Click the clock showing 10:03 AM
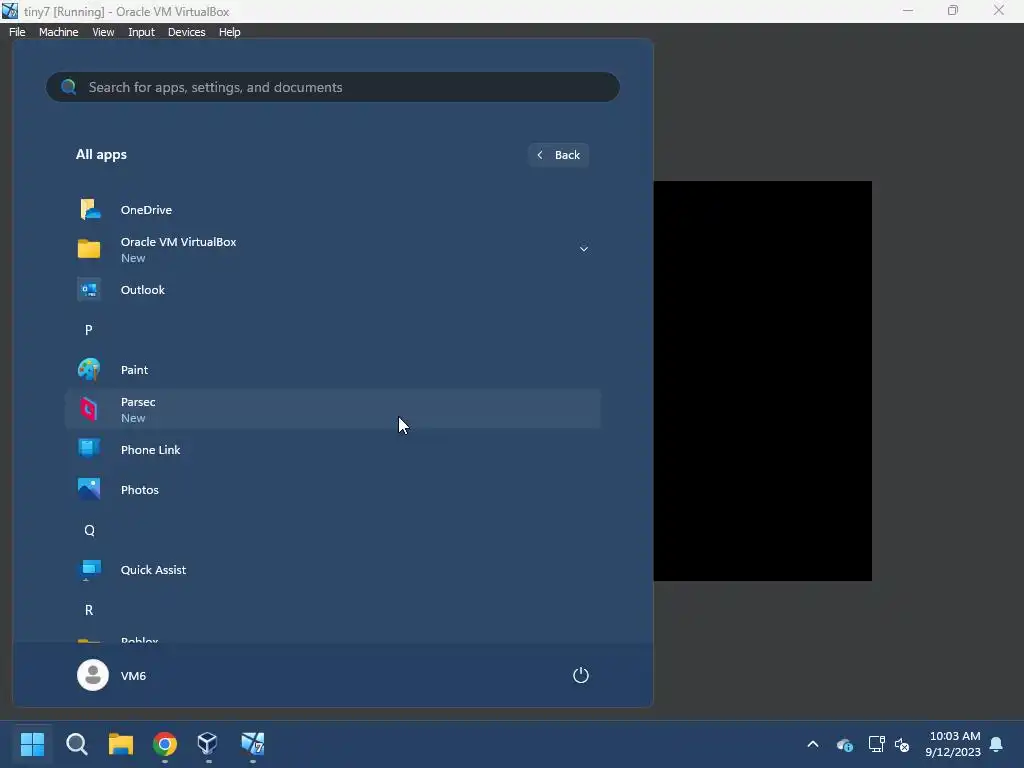This screenshot has height=768, width=1024. pos(955,736)
